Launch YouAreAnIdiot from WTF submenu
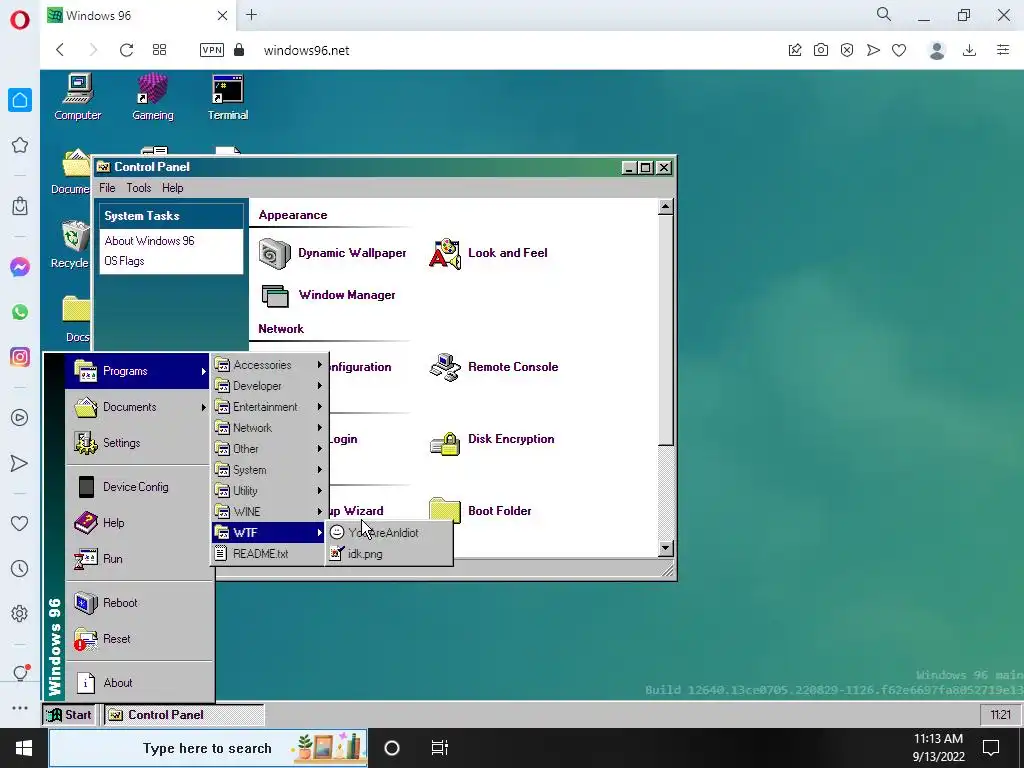This screenshot has height=768, width=1024. coord(389,533)
